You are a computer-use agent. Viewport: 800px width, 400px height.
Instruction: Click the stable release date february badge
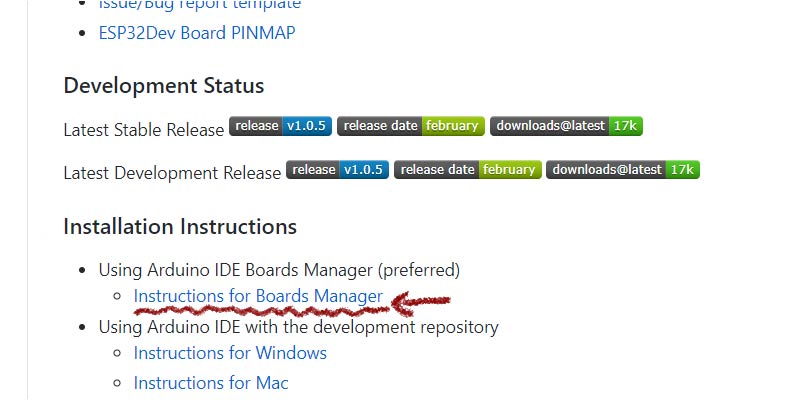(x=411, y=126)
